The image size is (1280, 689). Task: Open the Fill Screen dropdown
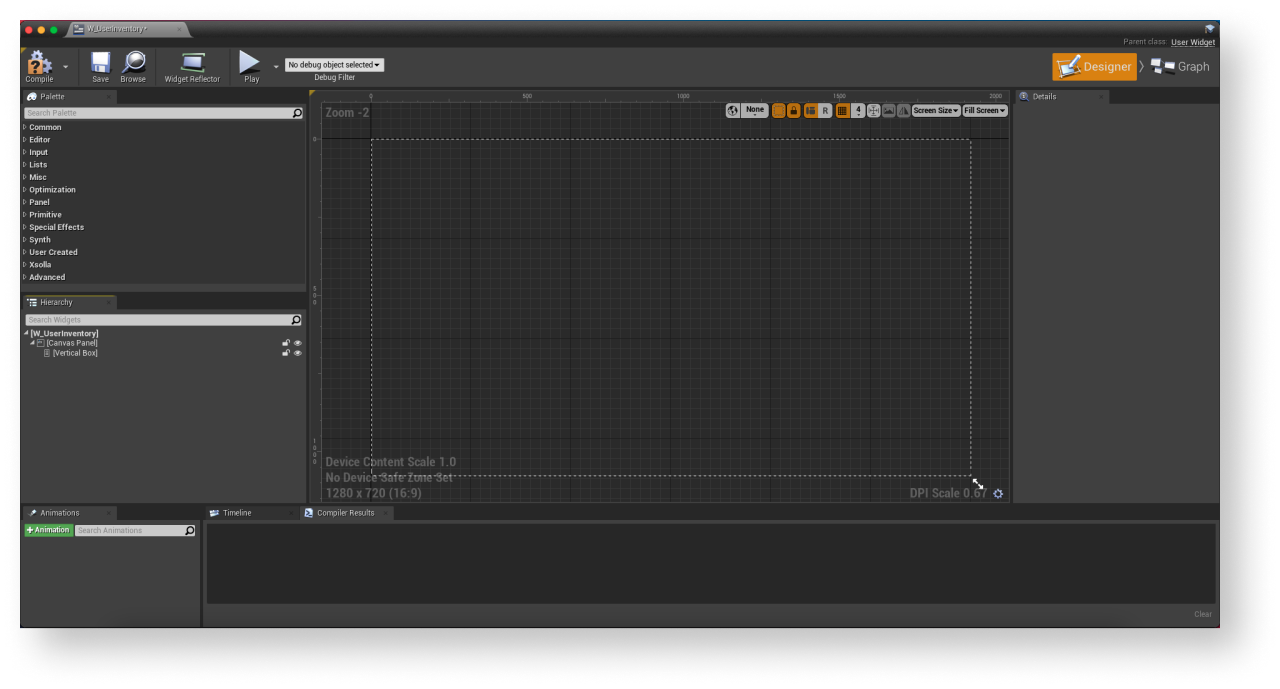[984, 111]
